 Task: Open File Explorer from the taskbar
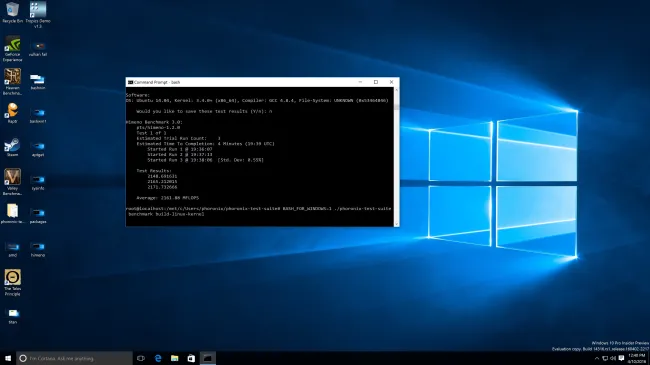point(175,358)
